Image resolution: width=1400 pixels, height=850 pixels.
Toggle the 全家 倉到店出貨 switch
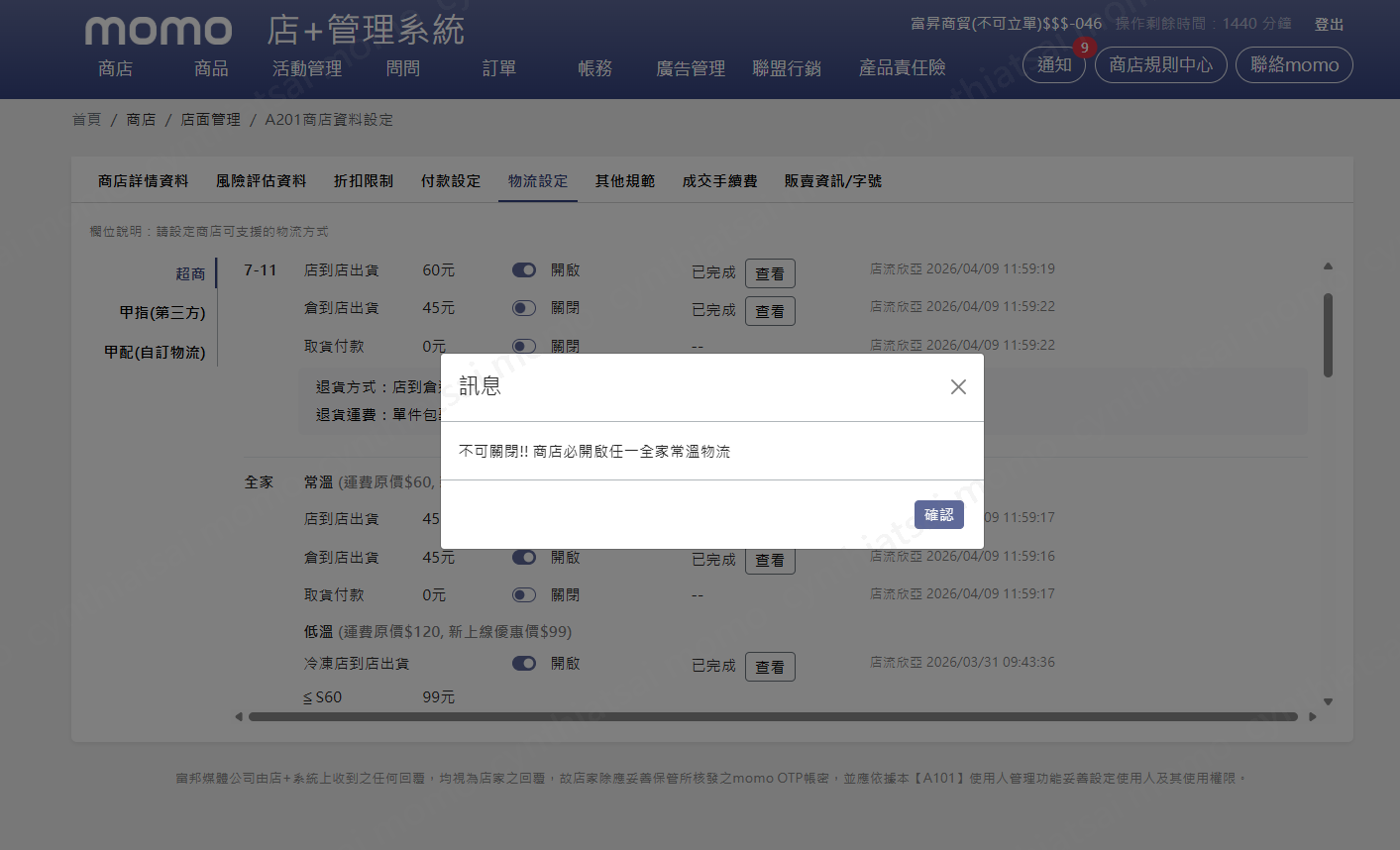tap(524, 558)
